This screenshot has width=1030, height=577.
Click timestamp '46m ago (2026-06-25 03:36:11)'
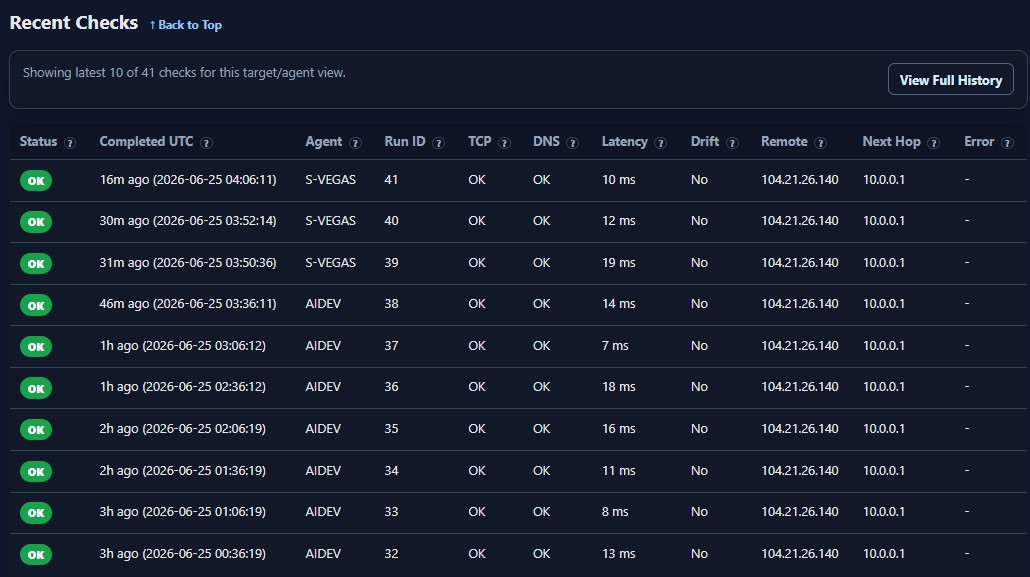(x=188, y=304)
